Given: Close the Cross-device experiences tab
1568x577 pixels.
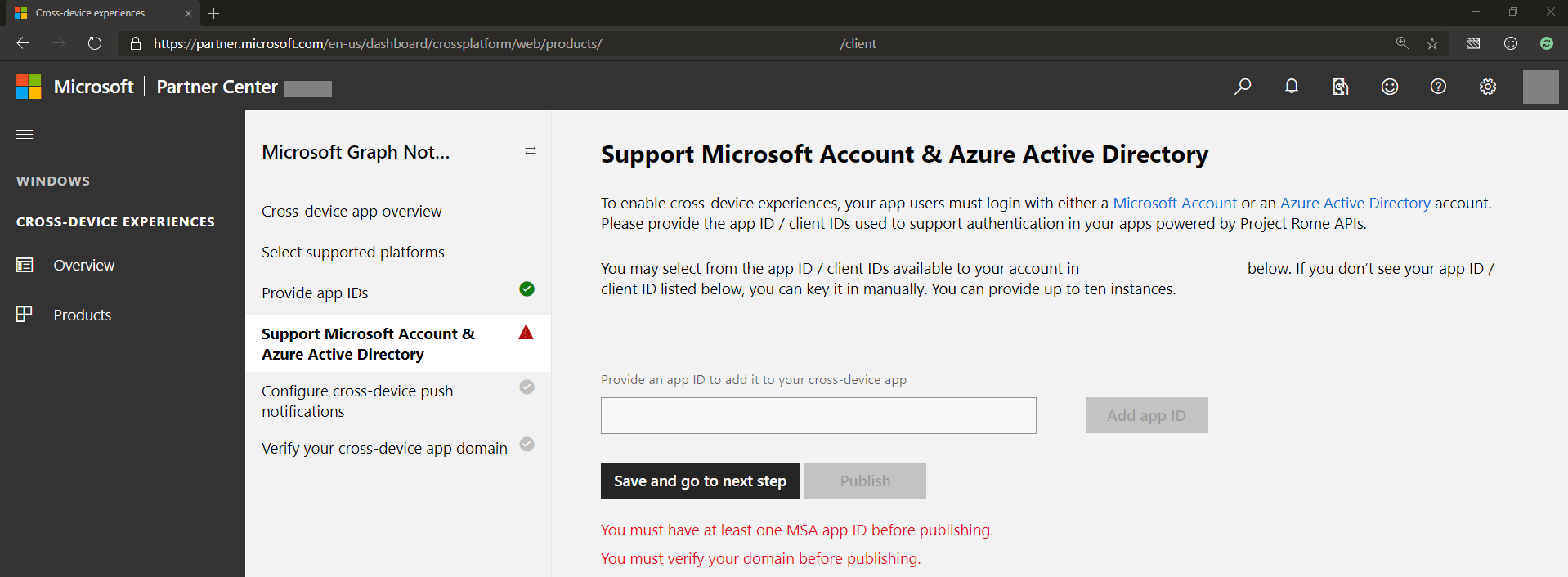Looking at the screenshot, I should coord(188,13).
